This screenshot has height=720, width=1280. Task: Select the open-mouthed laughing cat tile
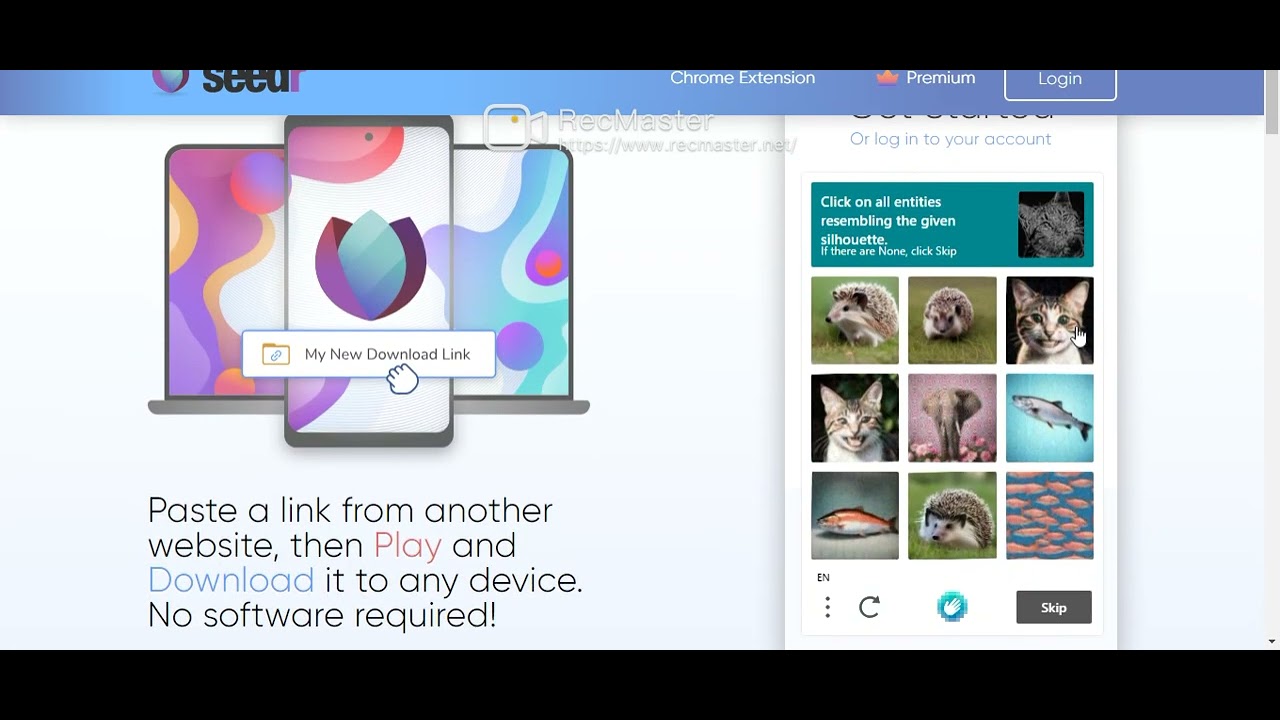coord(855,418)
